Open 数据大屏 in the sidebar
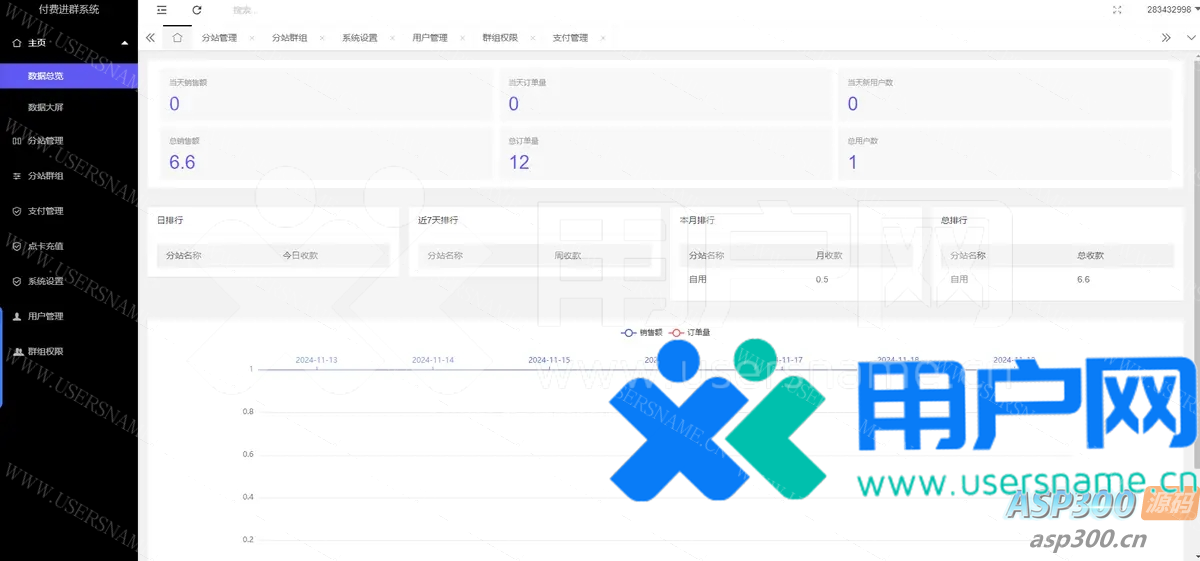 click(46, 107)
